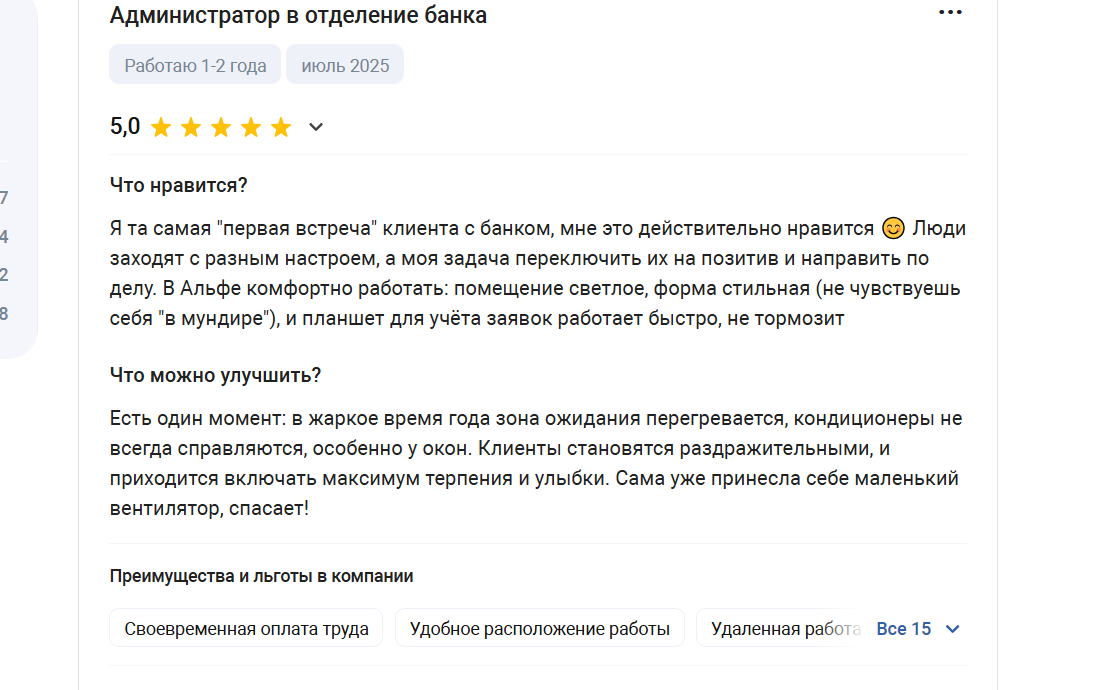Click the "Что нравится?" heading
The height and width of the screenshot is (690, 1095).
178,185
